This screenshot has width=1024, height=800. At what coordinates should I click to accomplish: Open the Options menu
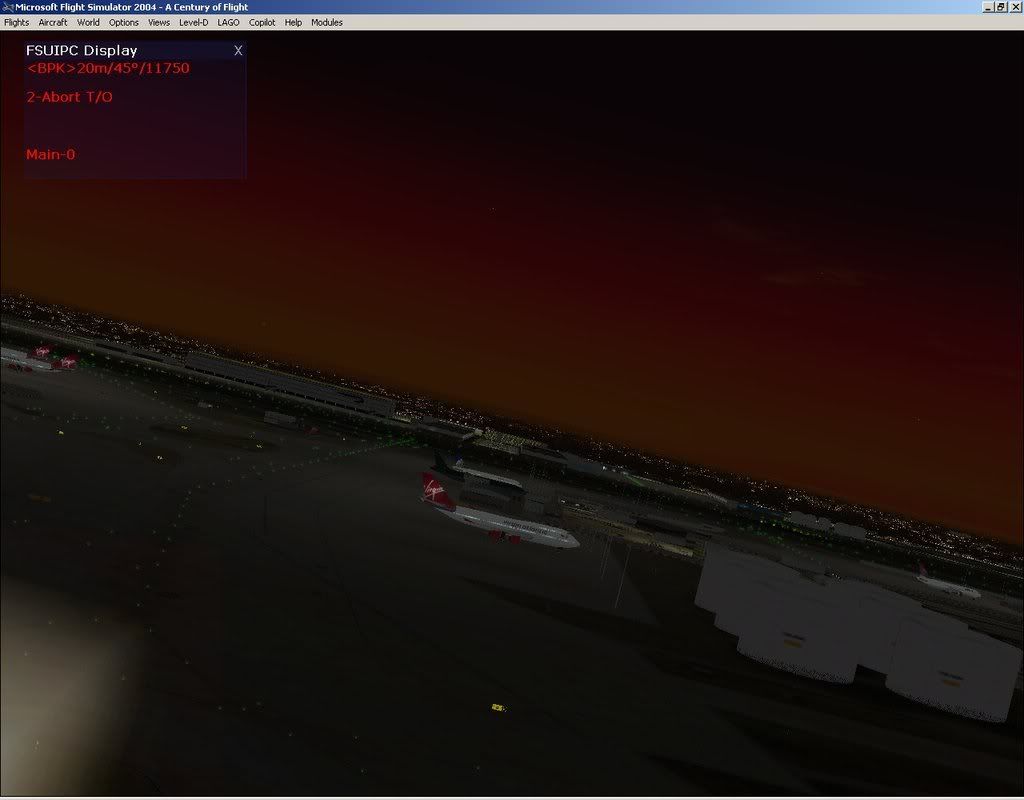tap(123, 22)
